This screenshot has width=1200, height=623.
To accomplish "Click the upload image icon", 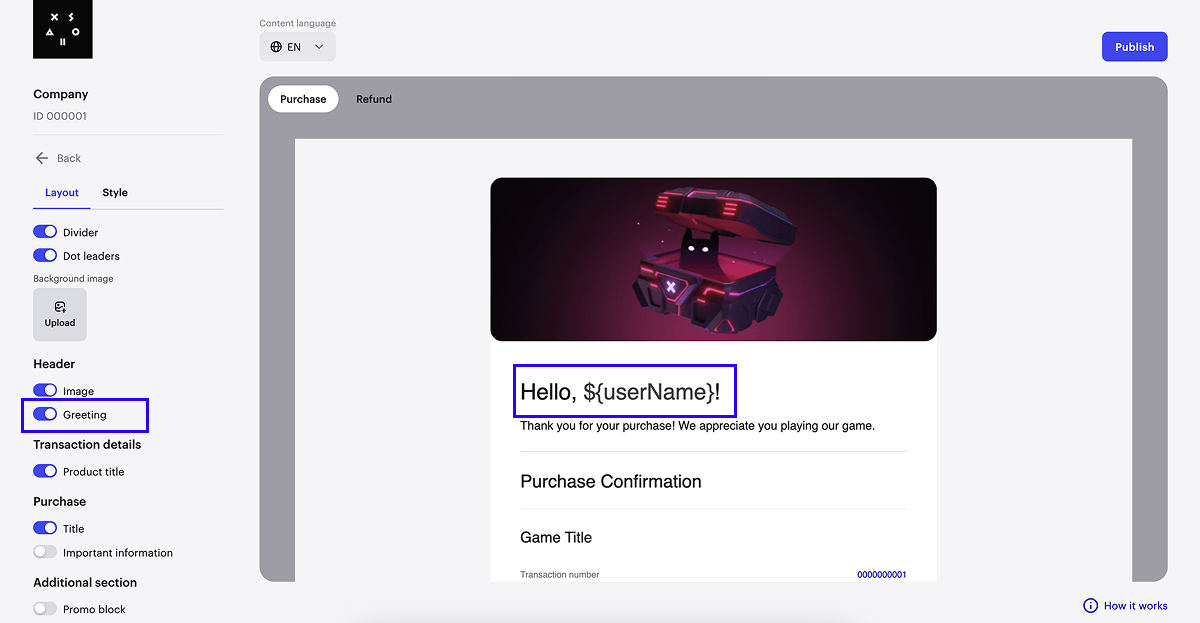I will (x=60, y=308).
